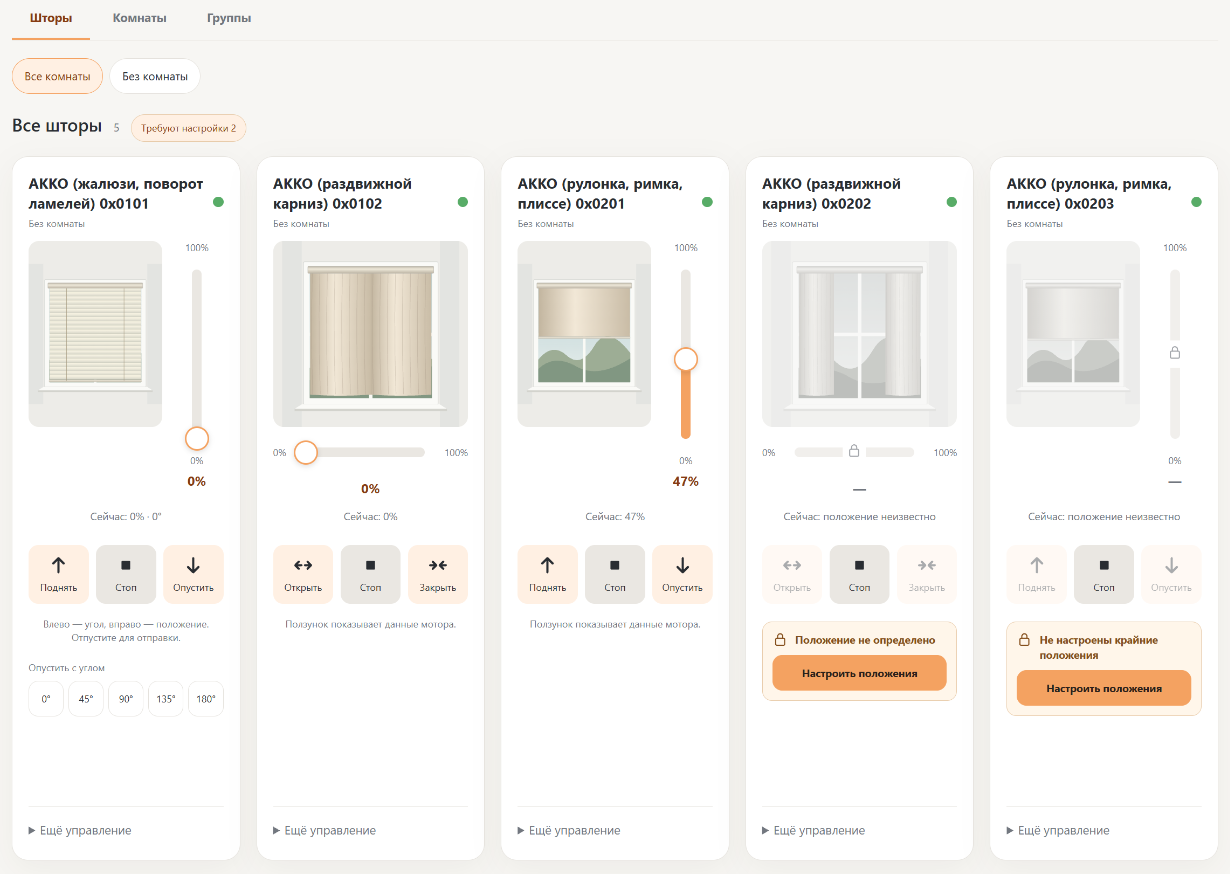Click the lock icon on the 0x0202 slider
The height and width of the screenshot is (874, 1230).
pyautogui.click(x=854, y=452)
